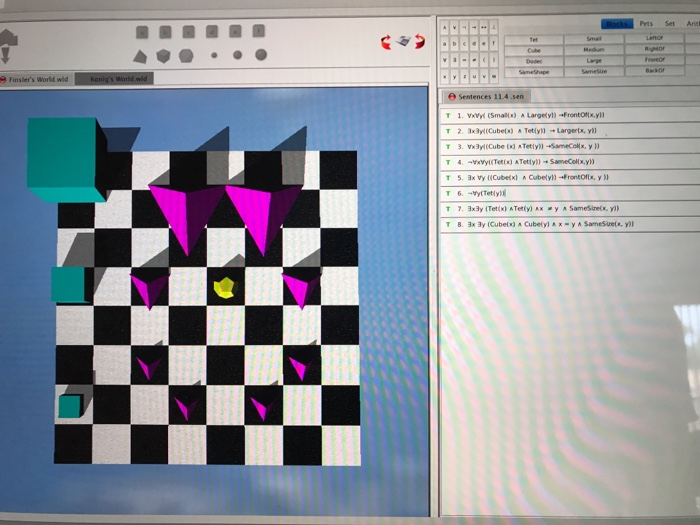Insert the Medium predicate
The width and height of the screenshot is (700, 525).
pos(594,50)
